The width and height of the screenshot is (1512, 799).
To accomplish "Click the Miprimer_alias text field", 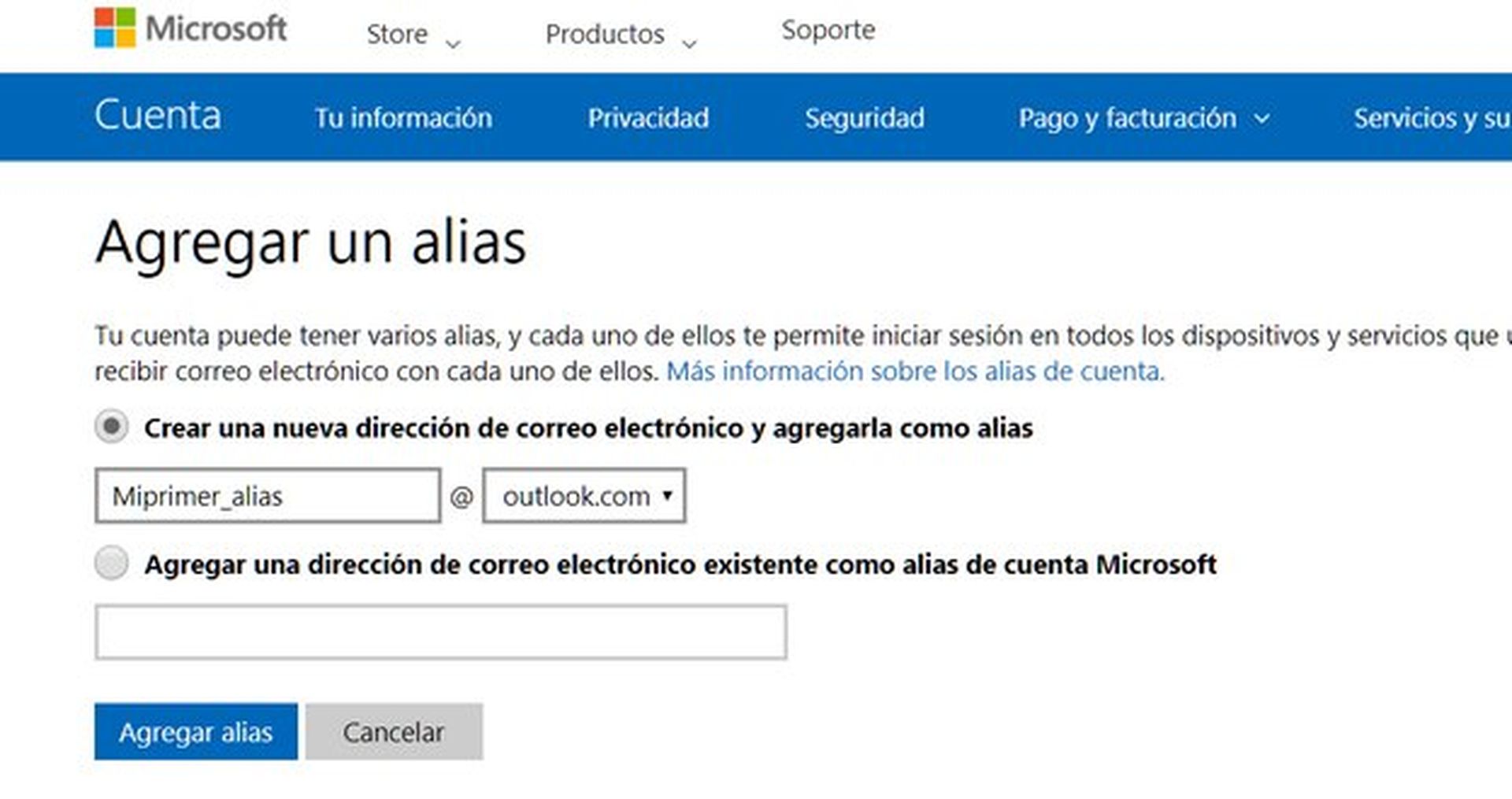I will (x=268, y=495).
